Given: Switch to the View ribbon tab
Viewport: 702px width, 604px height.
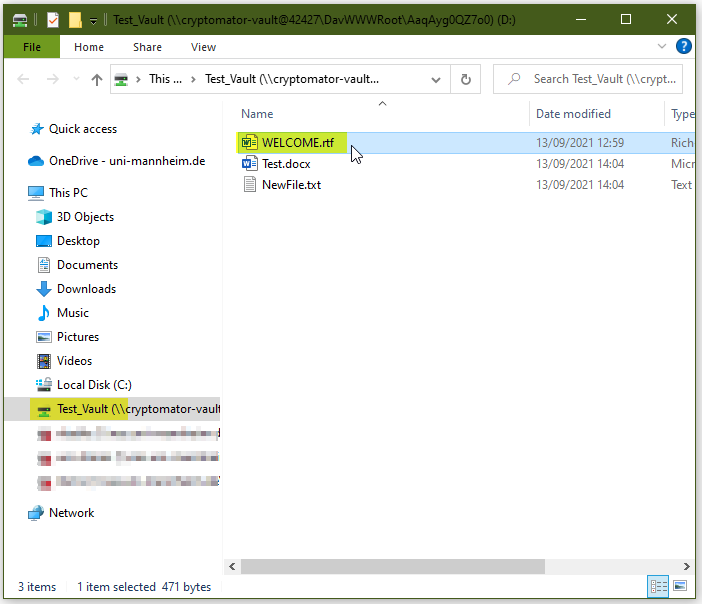Looking at the screenshot, I should click(203, 47).
